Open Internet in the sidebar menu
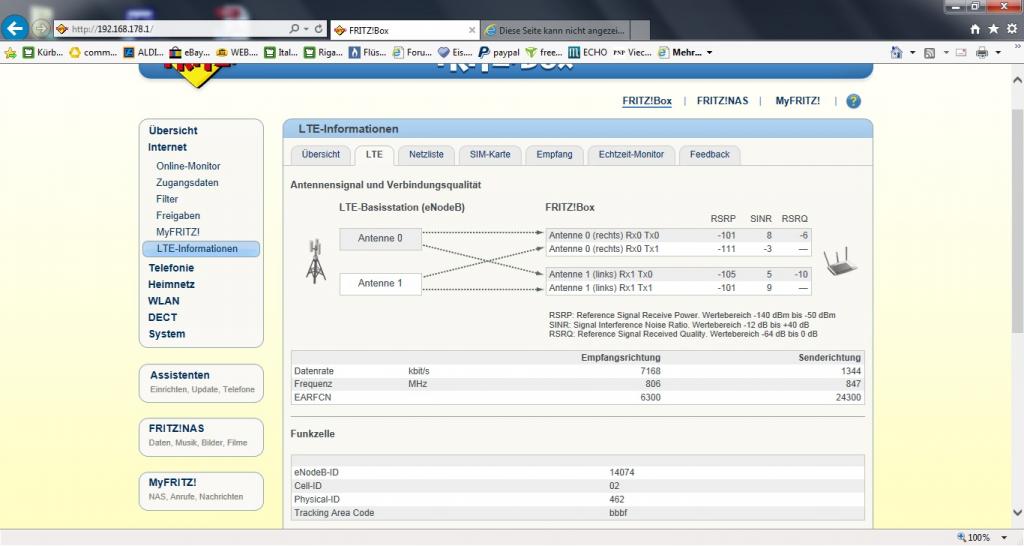This screenshot has height=546, width=1024. (x=167, y=148)
